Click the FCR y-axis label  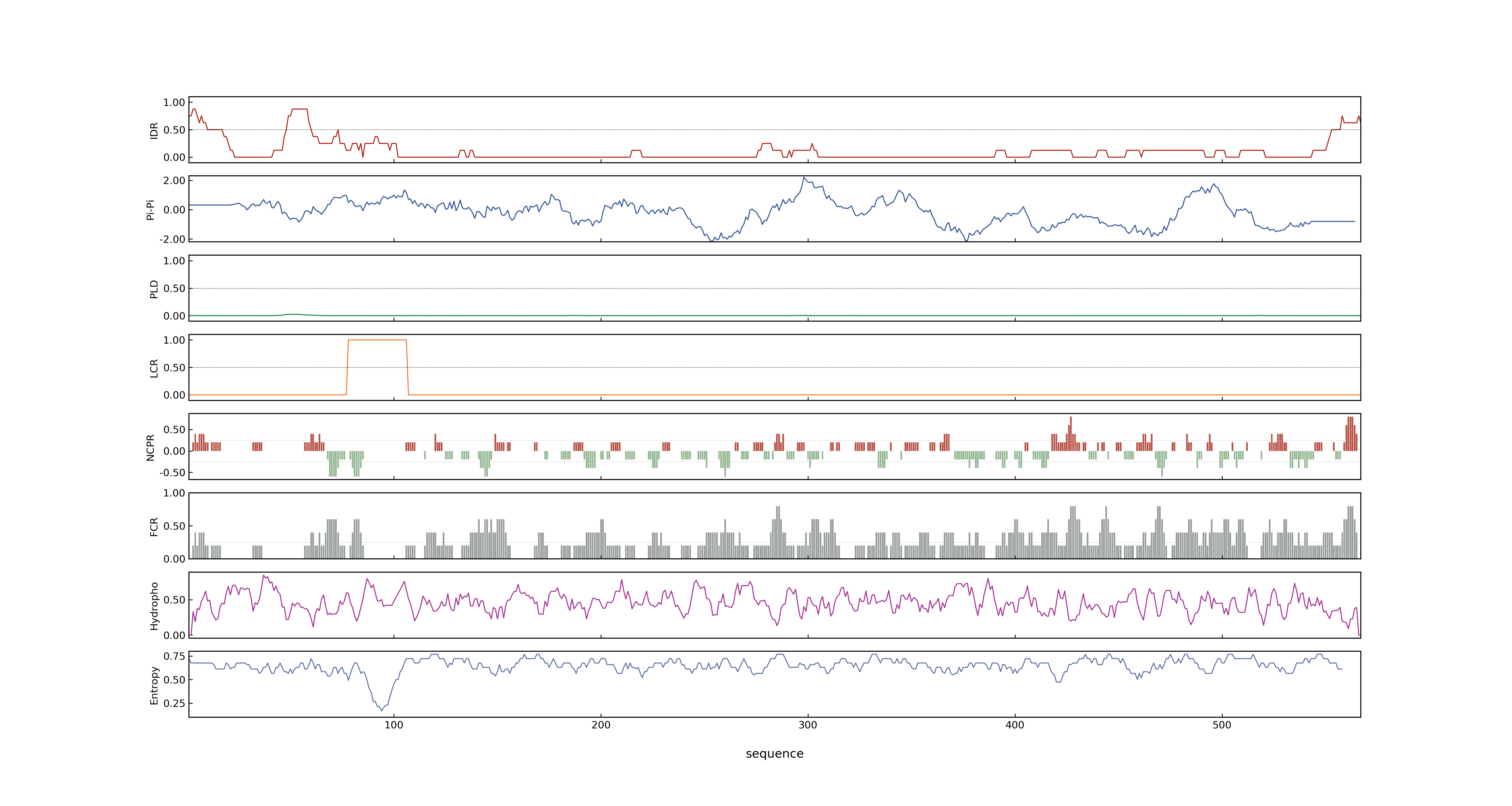(154, 526)
